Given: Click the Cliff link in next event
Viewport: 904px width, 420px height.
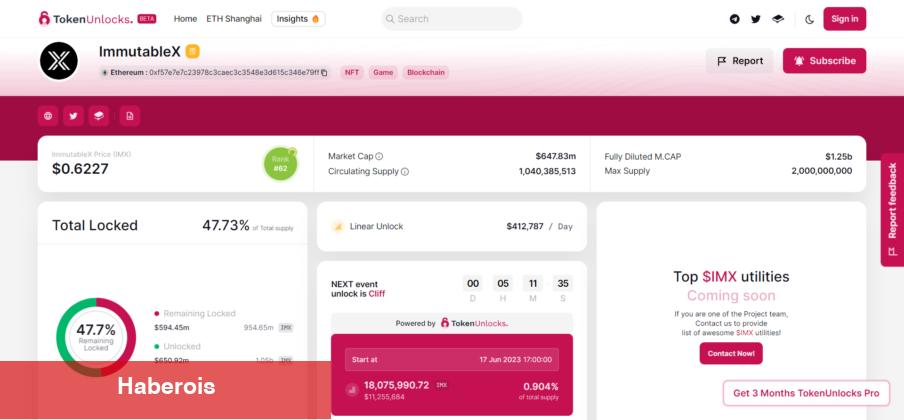Looking at the screenshot, I should [x=376, y=294].
